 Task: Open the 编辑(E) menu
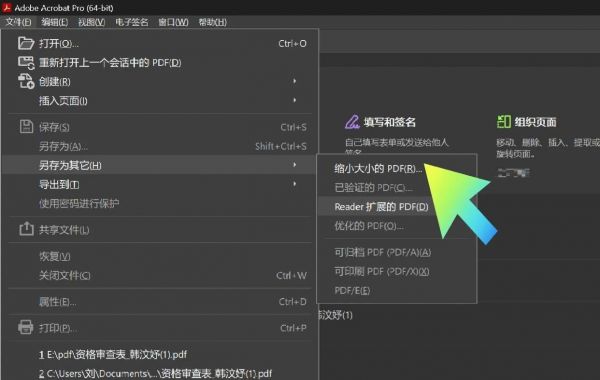point(54,22)
